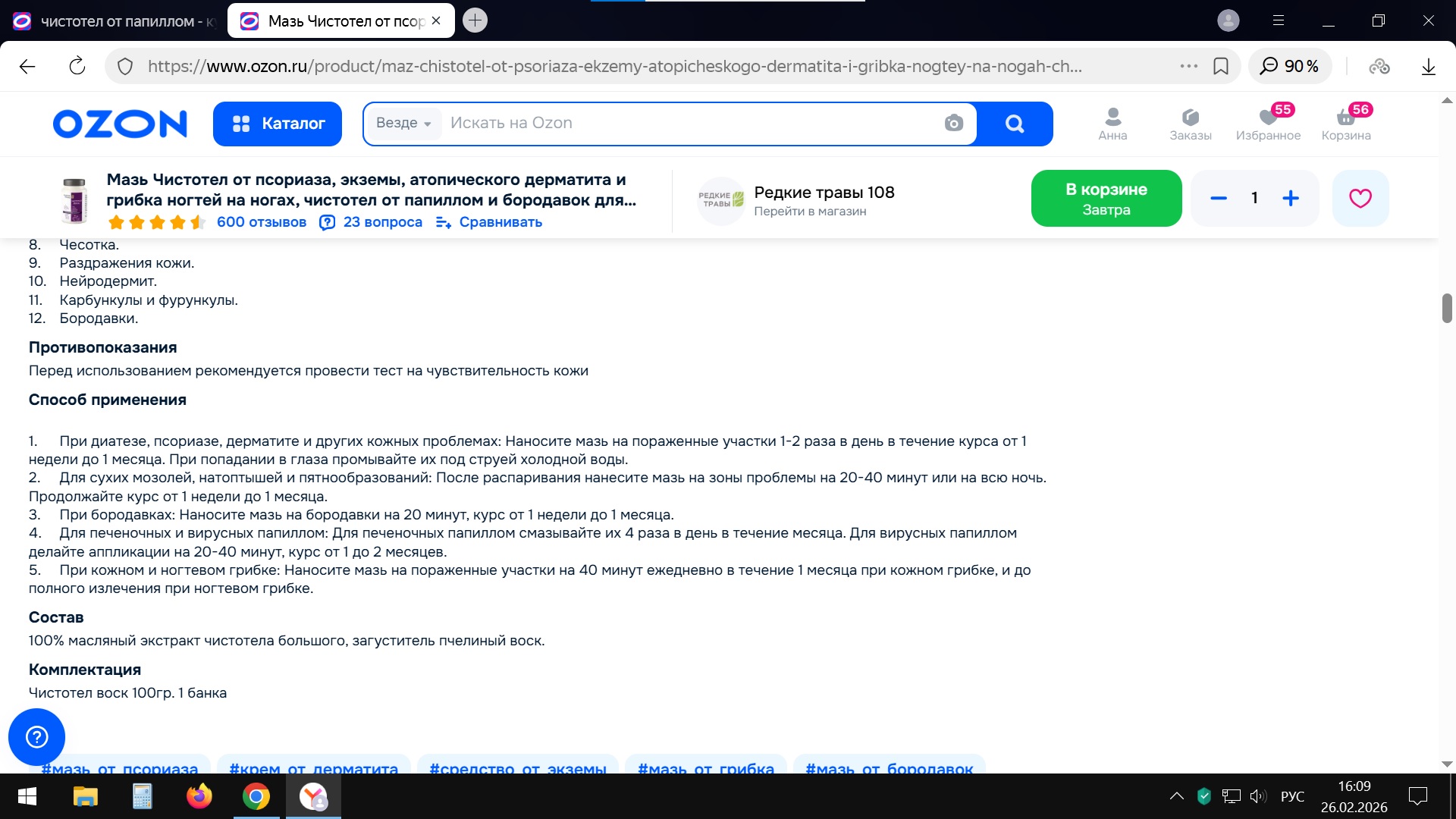Open the address bar three-dots menu

(x=1188, y=67)
